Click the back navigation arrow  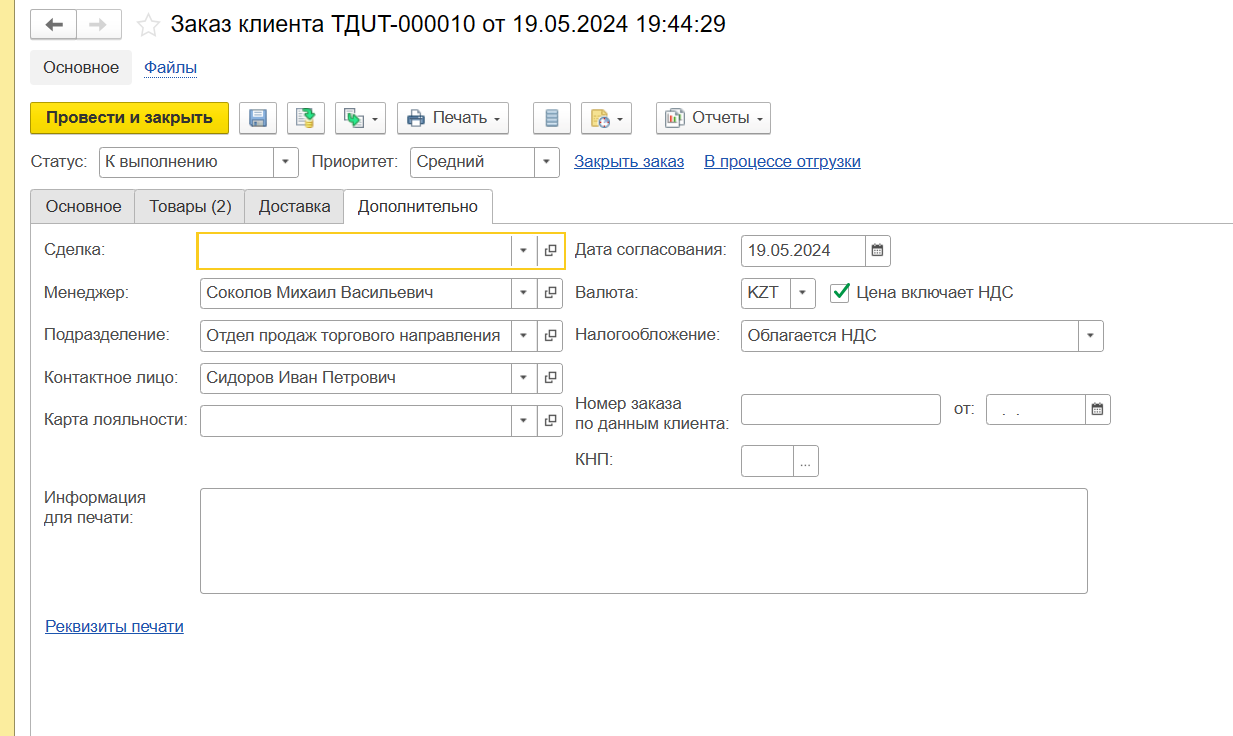[53, 25]
